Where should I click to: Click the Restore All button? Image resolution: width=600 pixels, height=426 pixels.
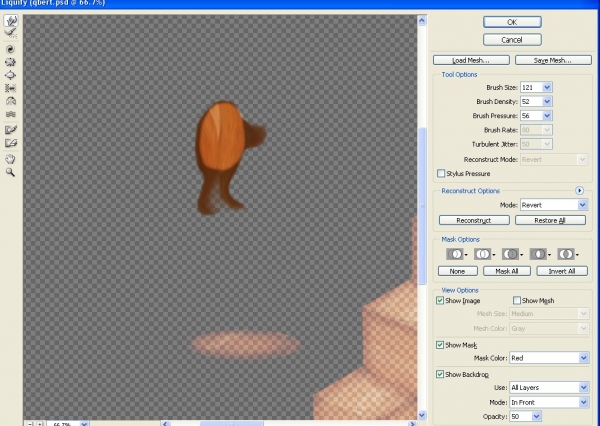(x=550, y=220)
